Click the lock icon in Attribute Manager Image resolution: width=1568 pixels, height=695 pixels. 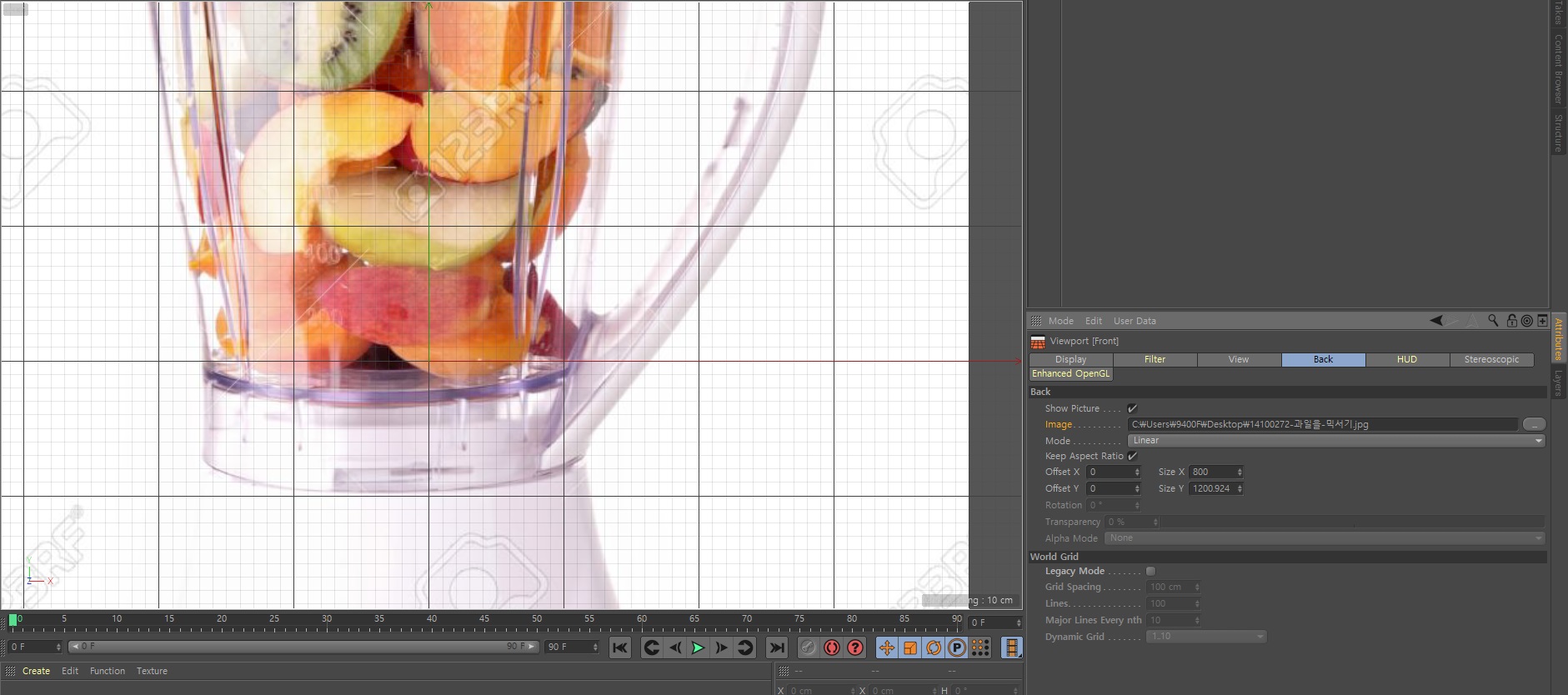[x=1511, y=321]
